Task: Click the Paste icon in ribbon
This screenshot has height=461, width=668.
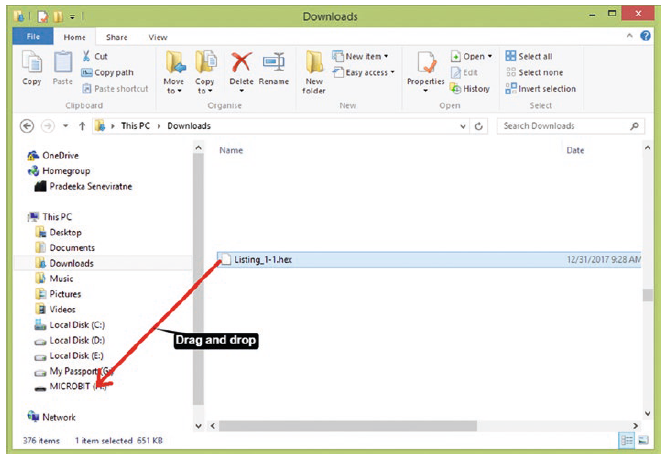Action: [63, 67]
